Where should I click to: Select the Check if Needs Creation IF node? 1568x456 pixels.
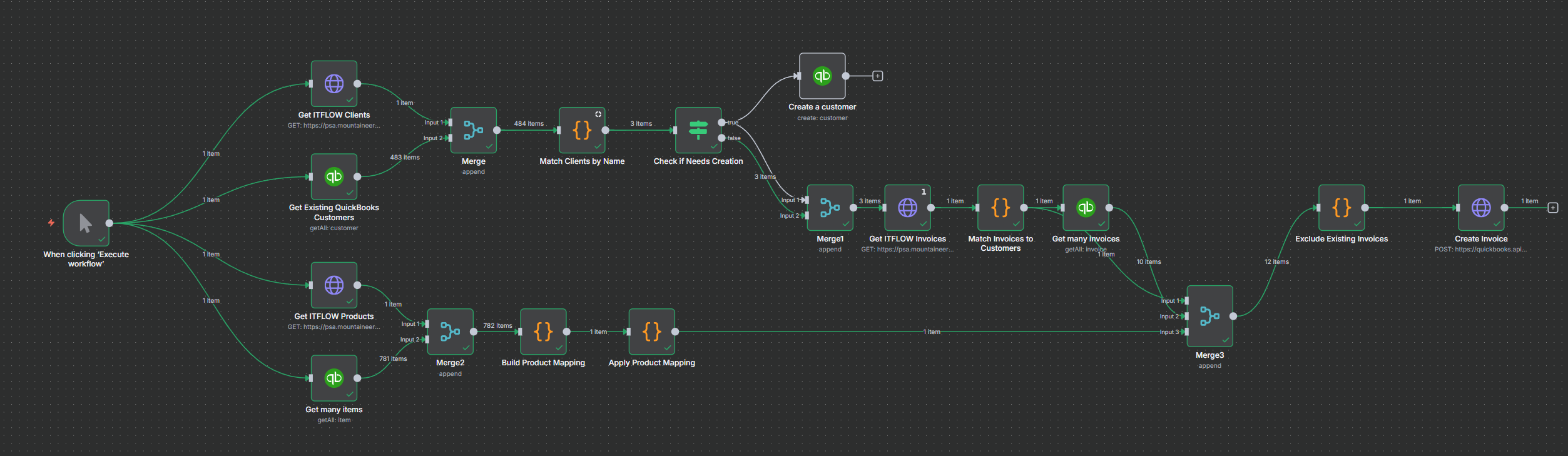[x=698, y=130]
